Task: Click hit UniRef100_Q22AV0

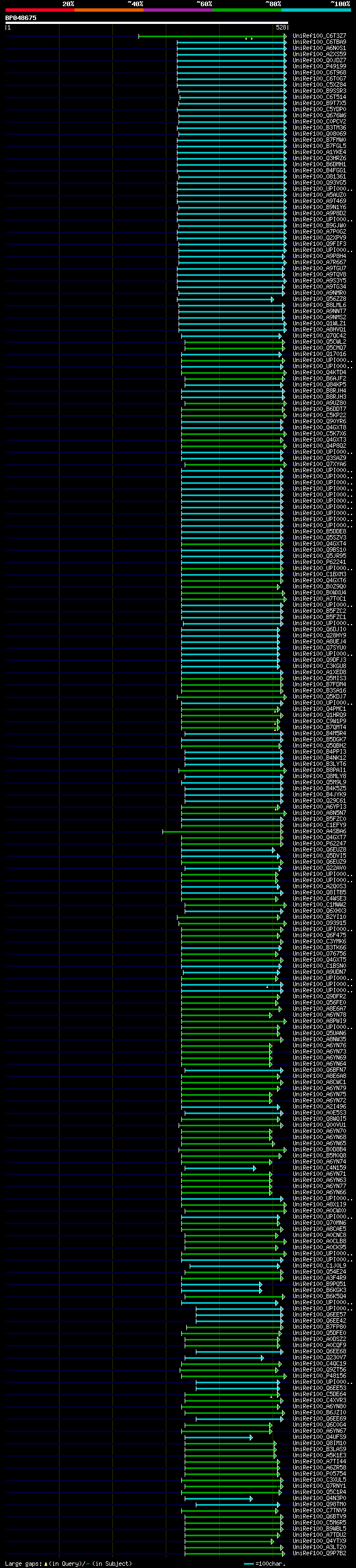Action: (319, 868)
